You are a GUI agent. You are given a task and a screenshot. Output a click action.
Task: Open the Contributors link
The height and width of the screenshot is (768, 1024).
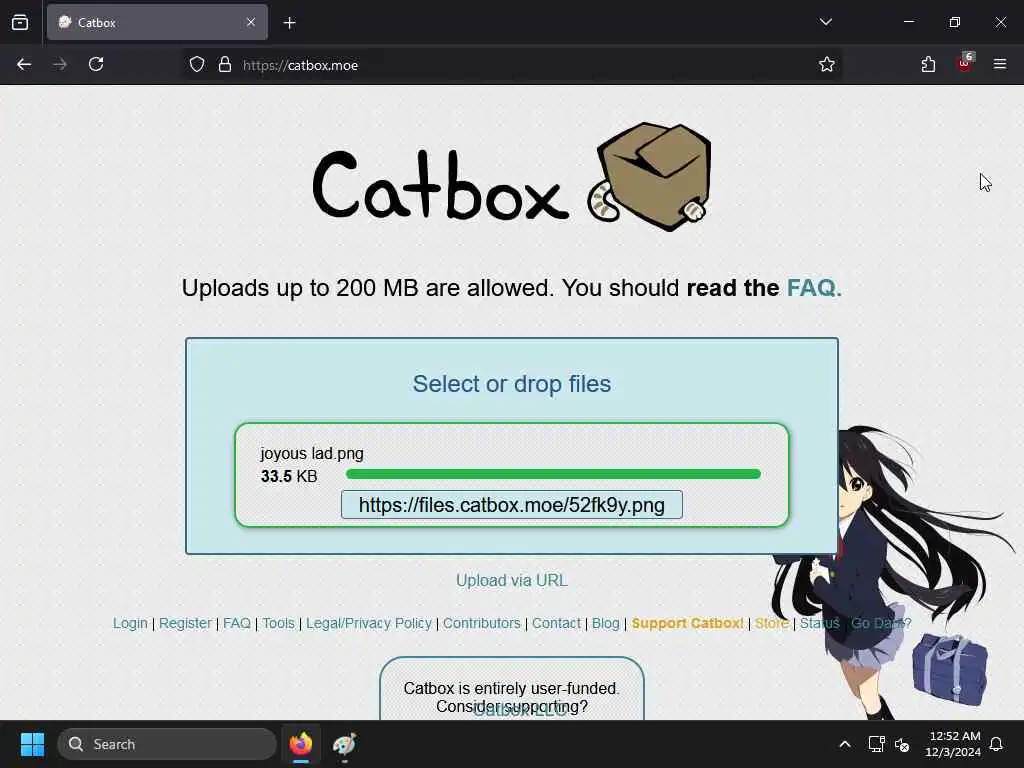tap(482, 623)
